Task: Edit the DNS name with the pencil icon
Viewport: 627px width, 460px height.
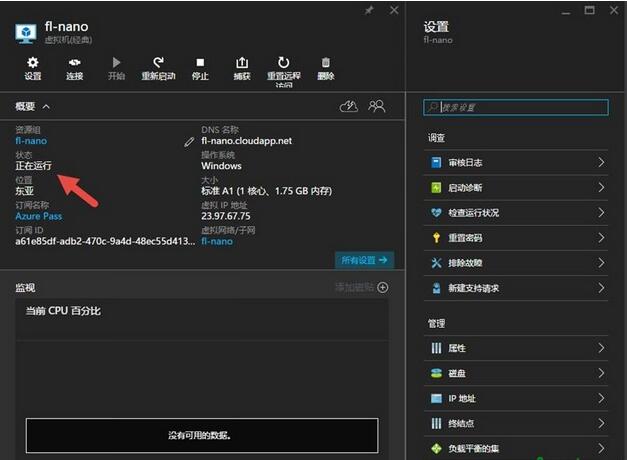Action: tap(189, 142)
